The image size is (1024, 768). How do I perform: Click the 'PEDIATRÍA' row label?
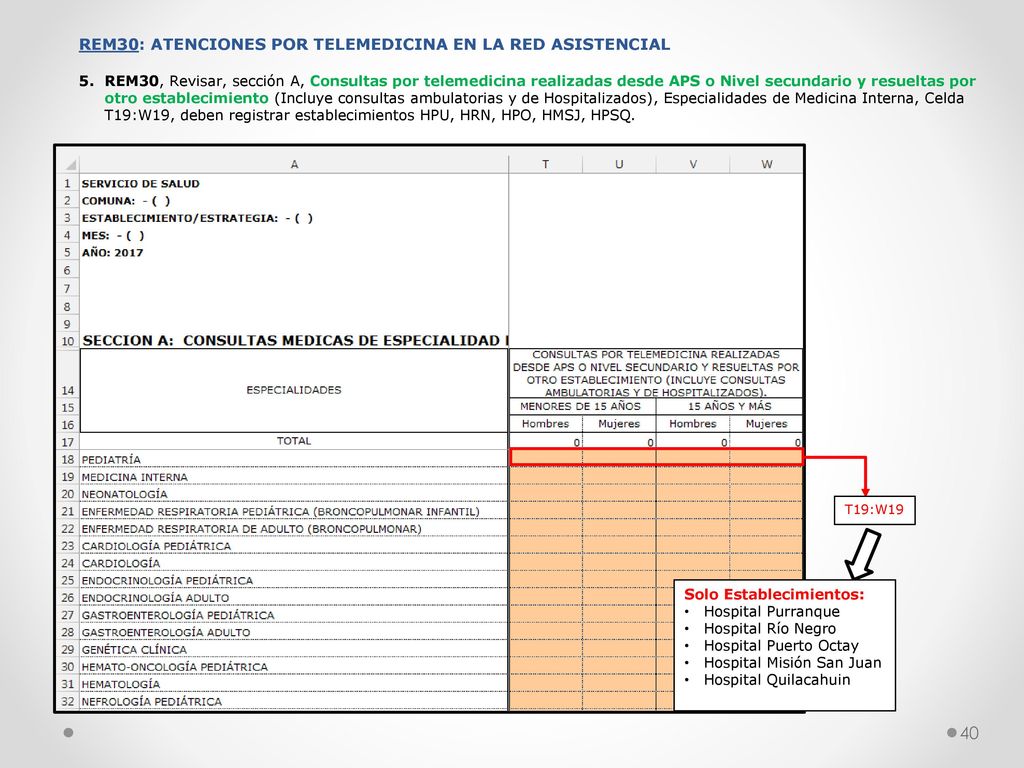(111, 460)
